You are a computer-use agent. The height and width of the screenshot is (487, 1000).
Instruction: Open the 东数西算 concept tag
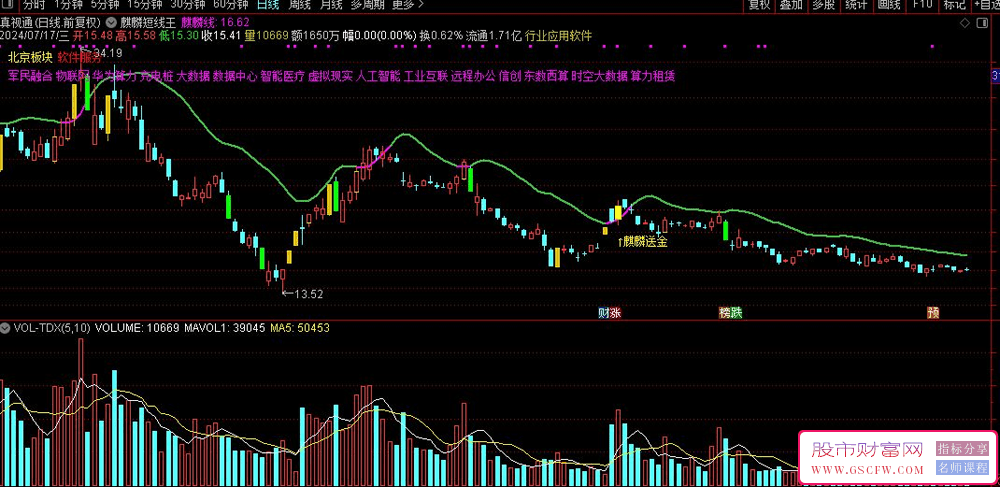point(547,76)
